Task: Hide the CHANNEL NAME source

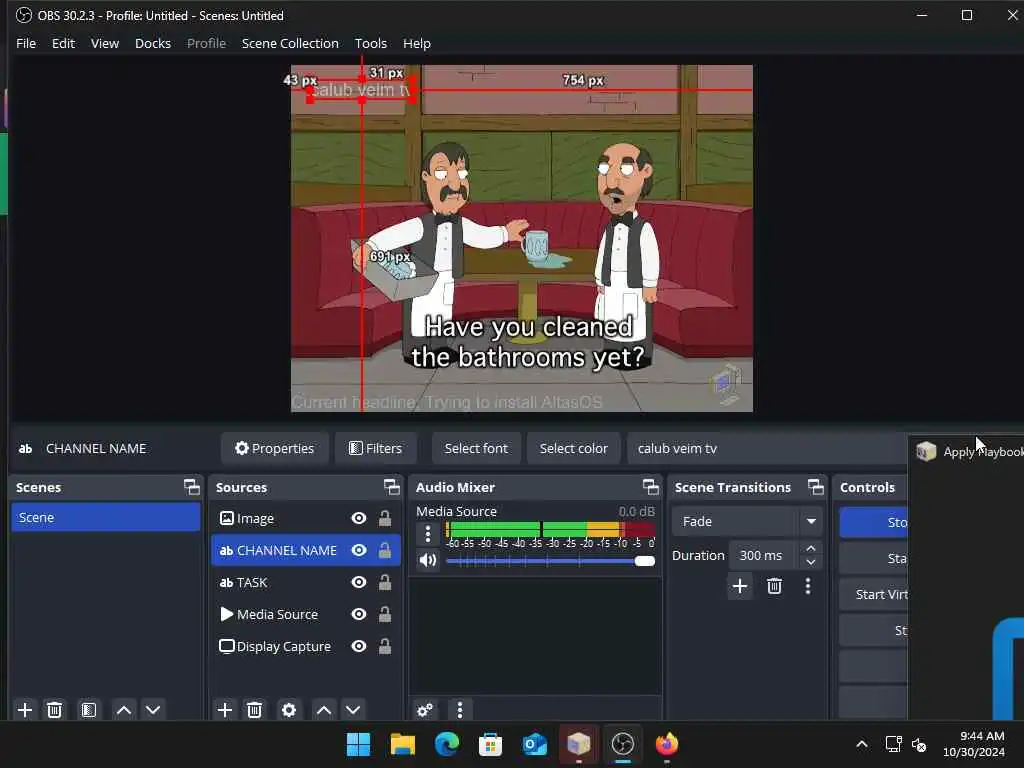Action: 359,551
